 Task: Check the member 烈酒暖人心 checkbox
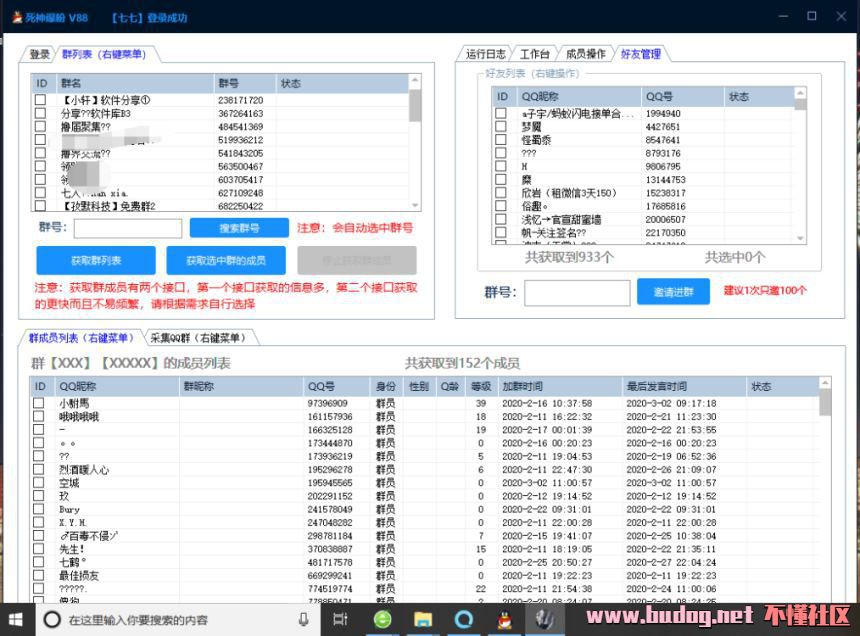coord(38,469)
